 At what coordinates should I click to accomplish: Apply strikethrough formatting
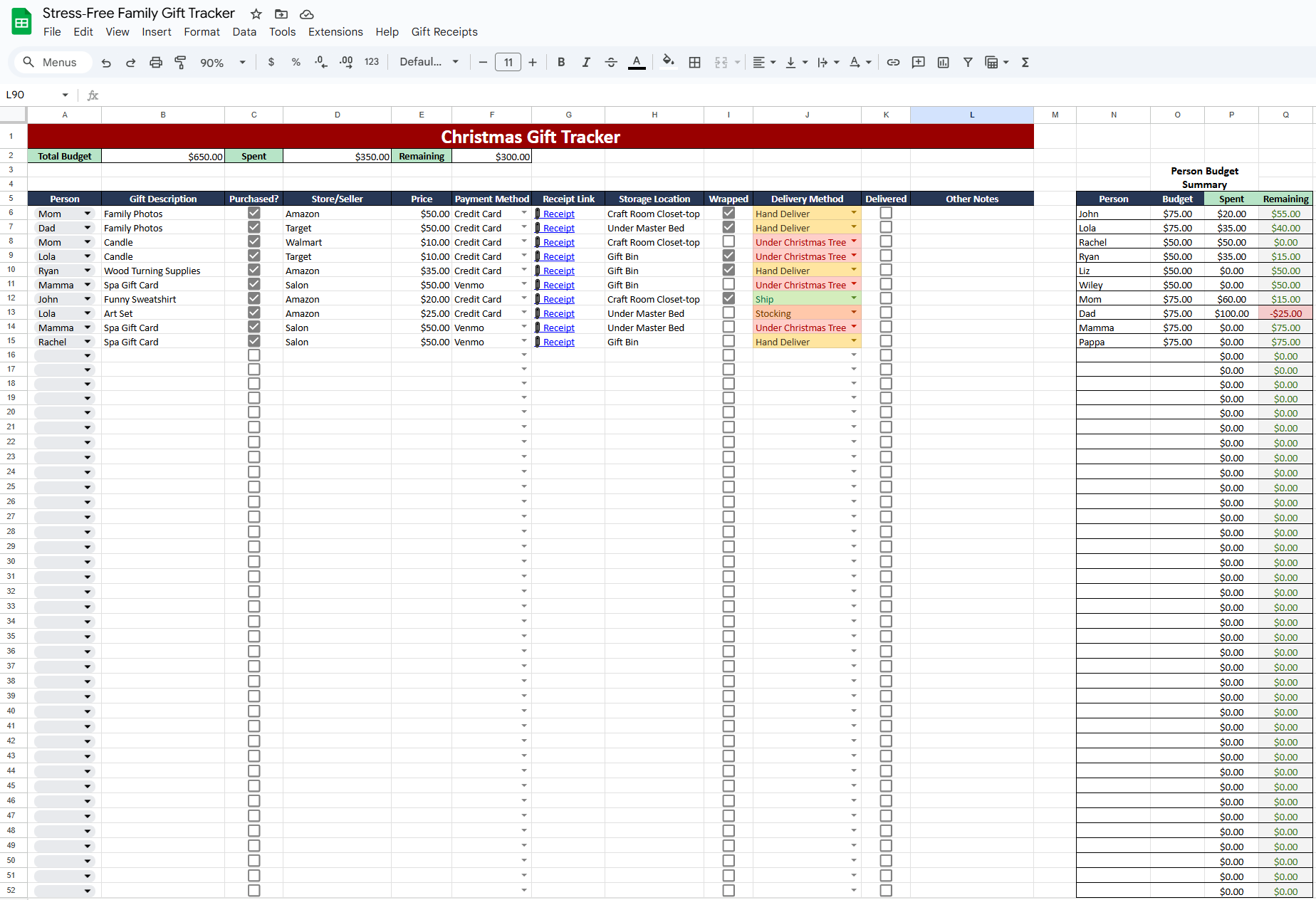(x=610, y=63)
